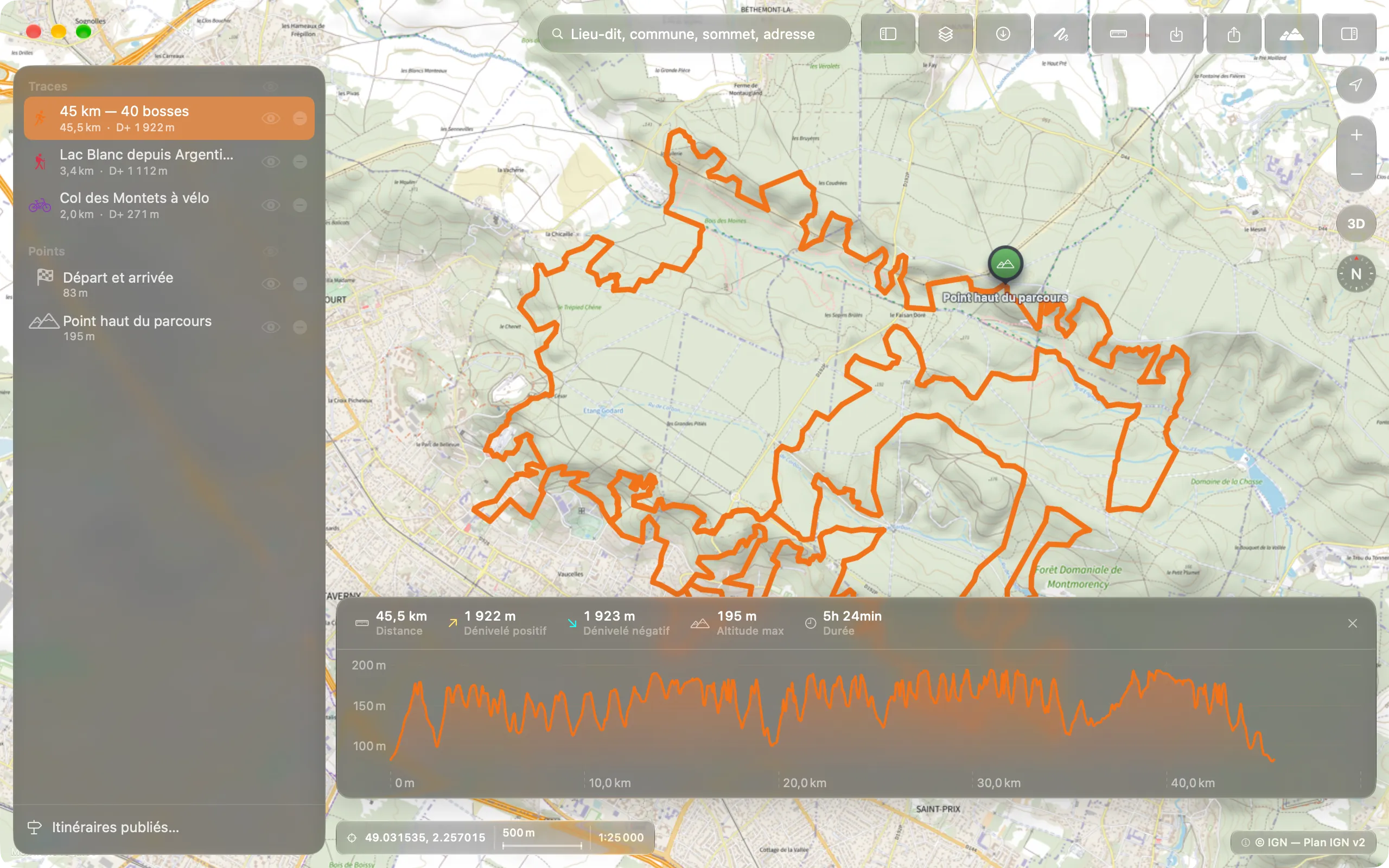1389x868 pixels.
Task: Toggle visibility of Col des Montets track
Action: [x=271, y=205]
